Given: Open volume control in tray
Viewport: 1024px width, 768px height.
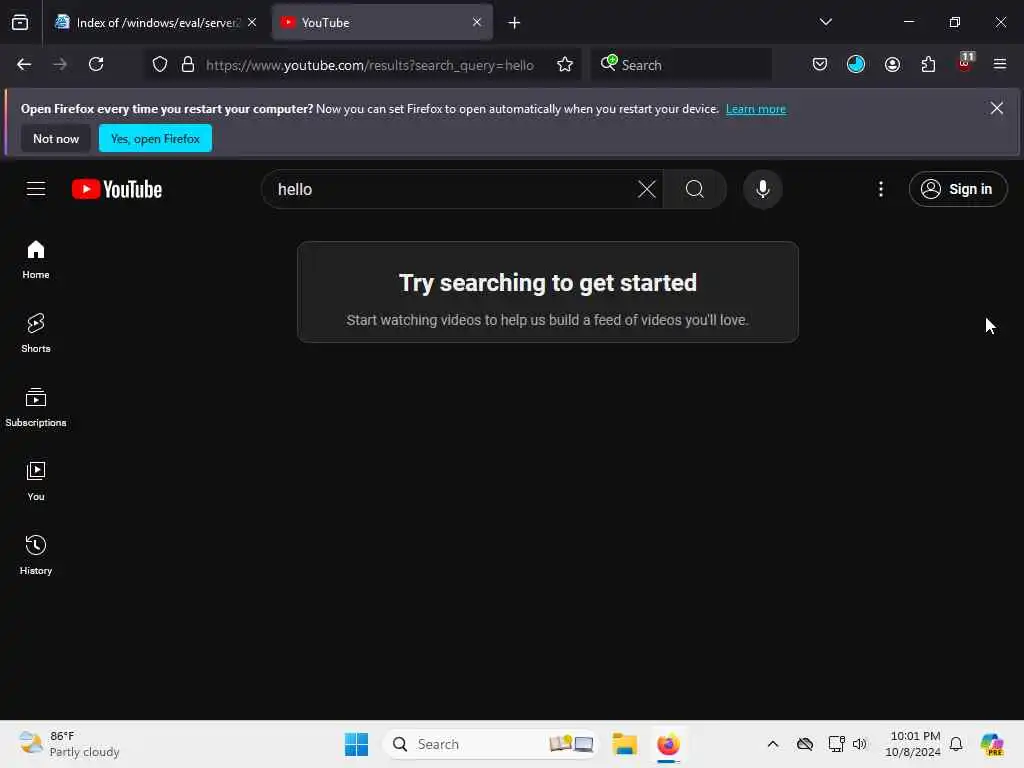Looking at the screenshot, I should (859, 744).
